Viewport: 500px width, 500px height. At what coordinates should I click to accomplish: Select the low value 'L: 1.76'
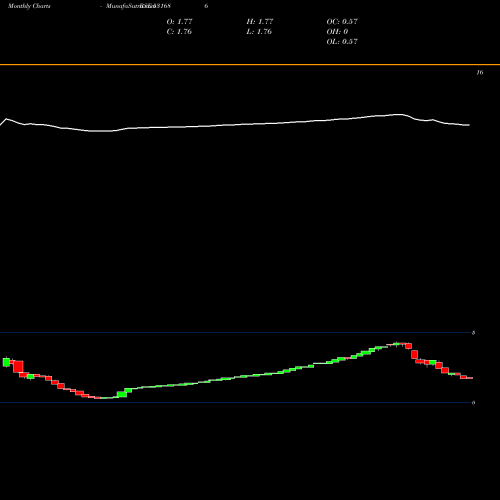click(x=259, y=31)
